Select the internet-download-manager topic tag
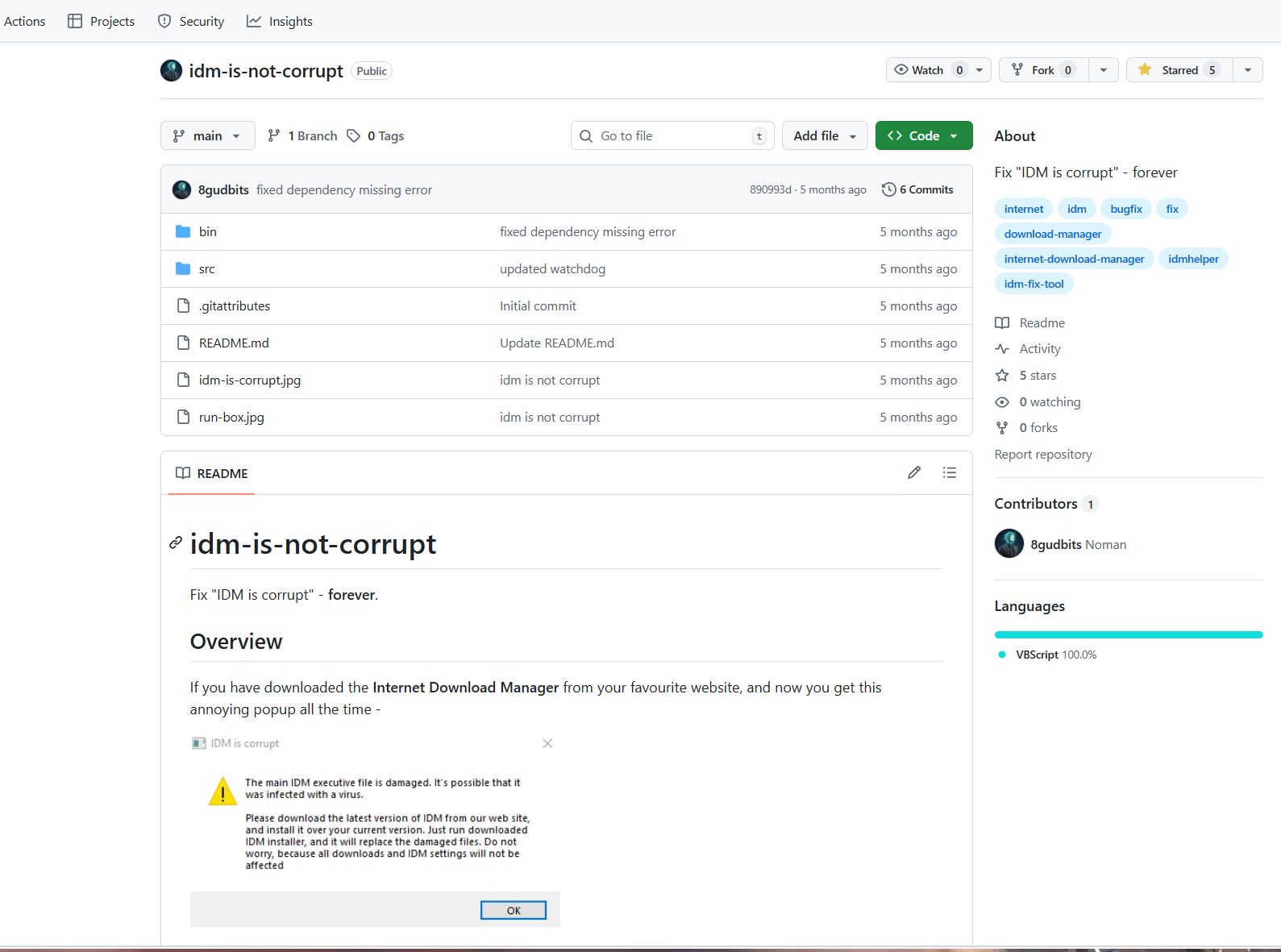 click(x=1075, y=259)
